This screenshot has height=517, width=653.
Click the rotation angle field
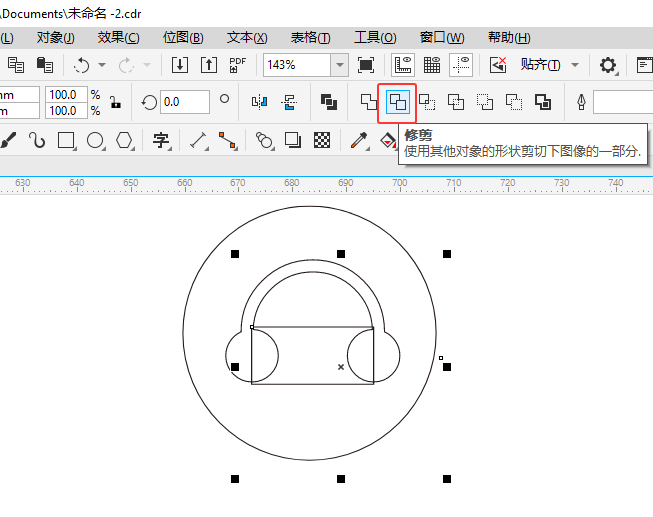point(184,102)
